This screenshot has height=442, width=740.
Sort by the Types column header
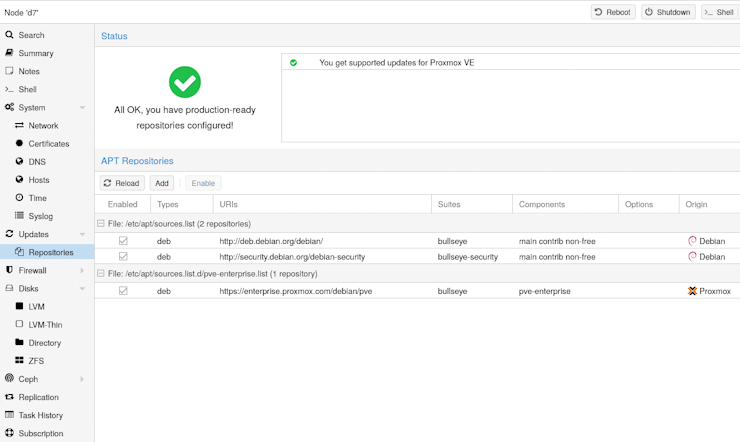(182, 204)
